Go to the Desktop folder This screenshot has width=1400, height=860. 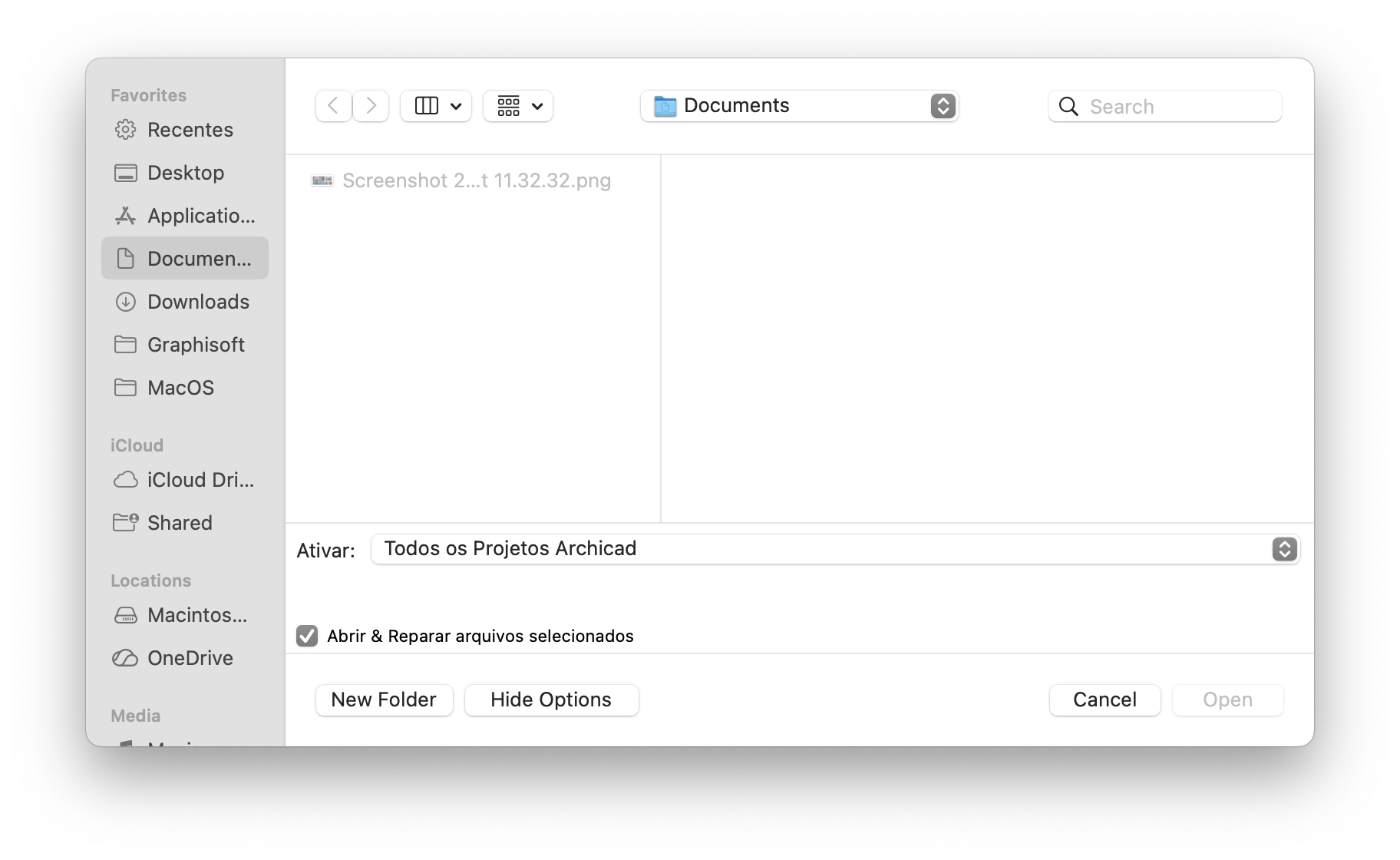[185, 173]
